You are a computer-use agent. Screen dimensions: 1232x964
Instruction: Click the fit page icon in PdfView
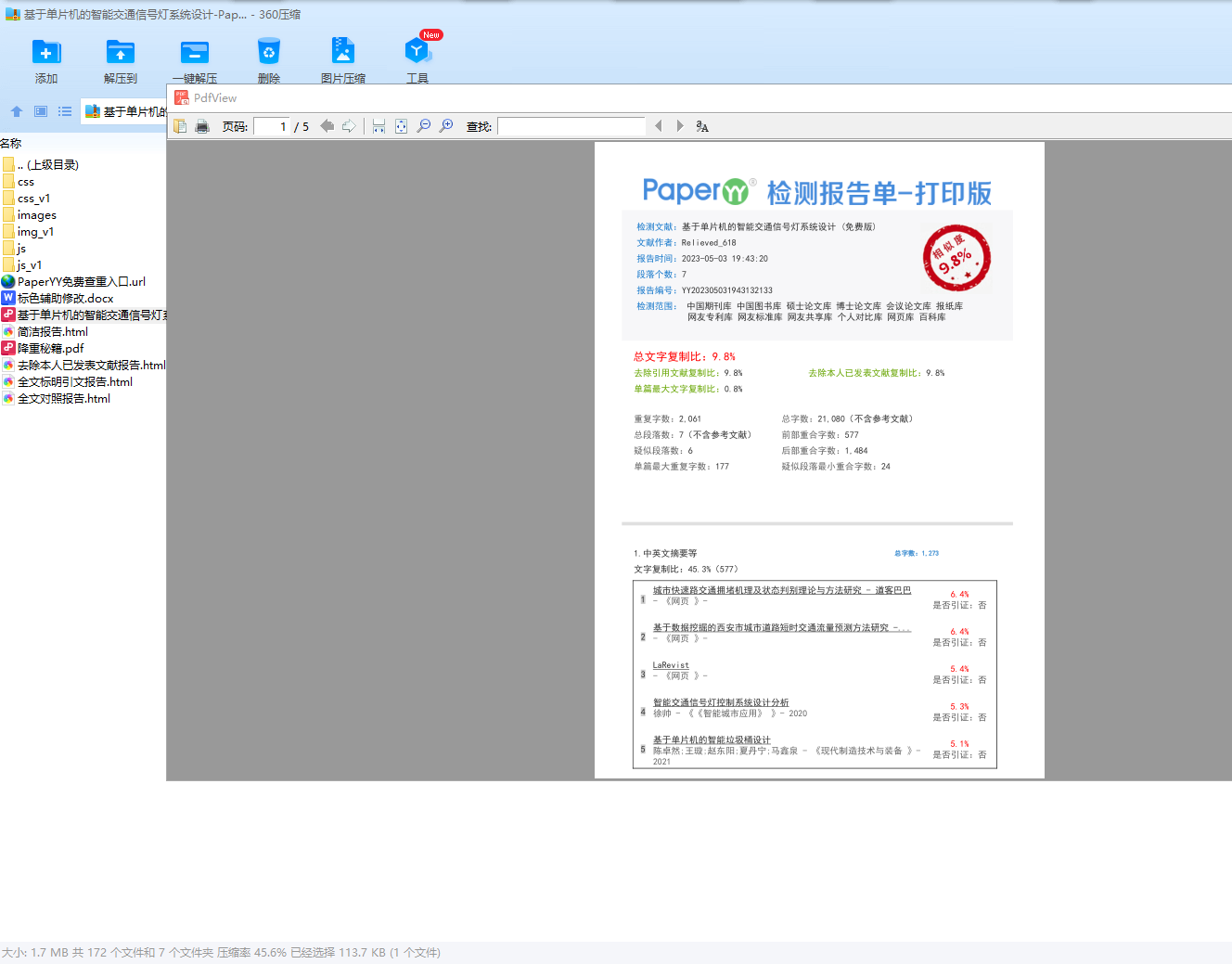[x=401, y=126]
